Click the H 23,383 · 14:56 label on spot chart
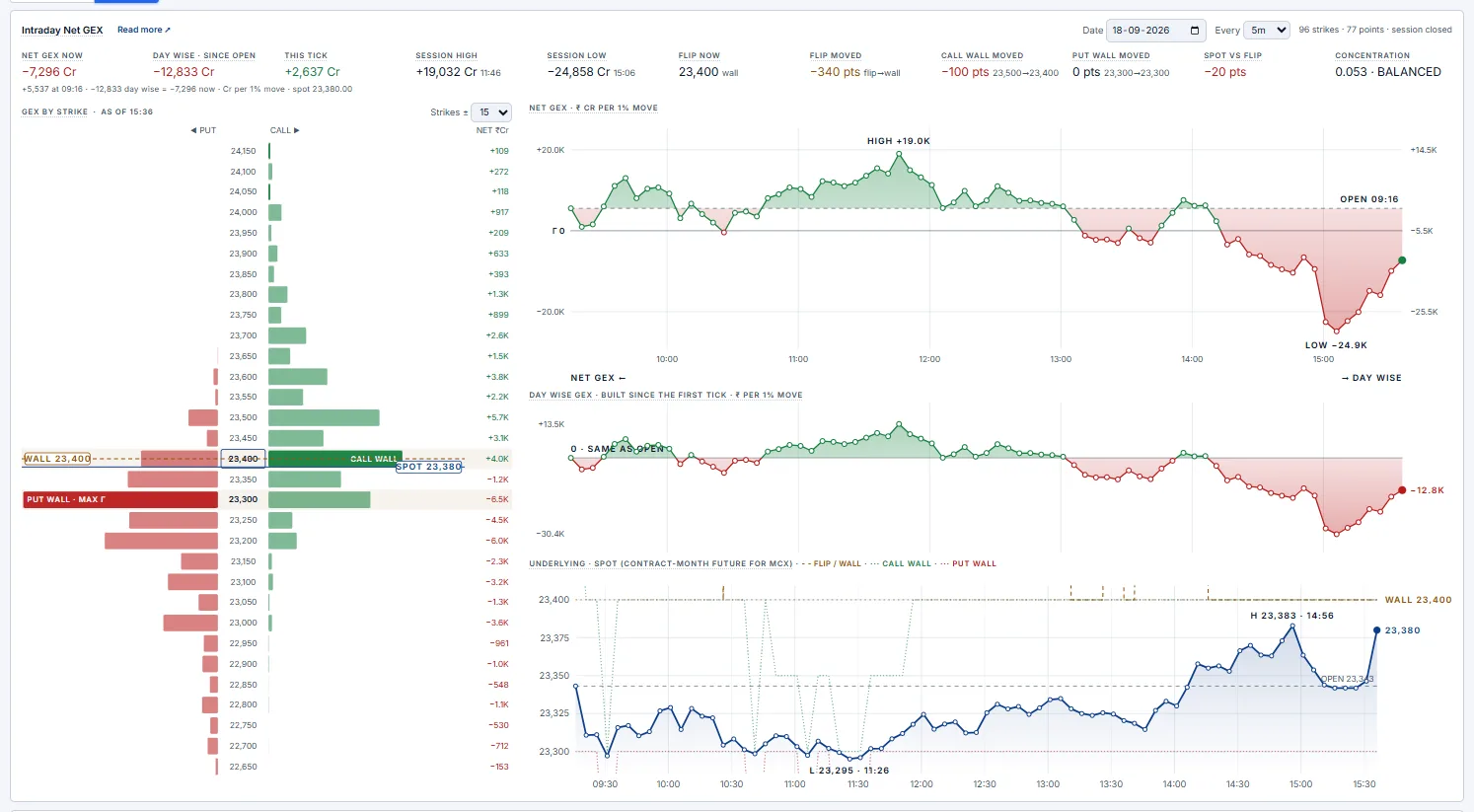This screenshot has width=1474, height=812. (x=1291, y=616)
